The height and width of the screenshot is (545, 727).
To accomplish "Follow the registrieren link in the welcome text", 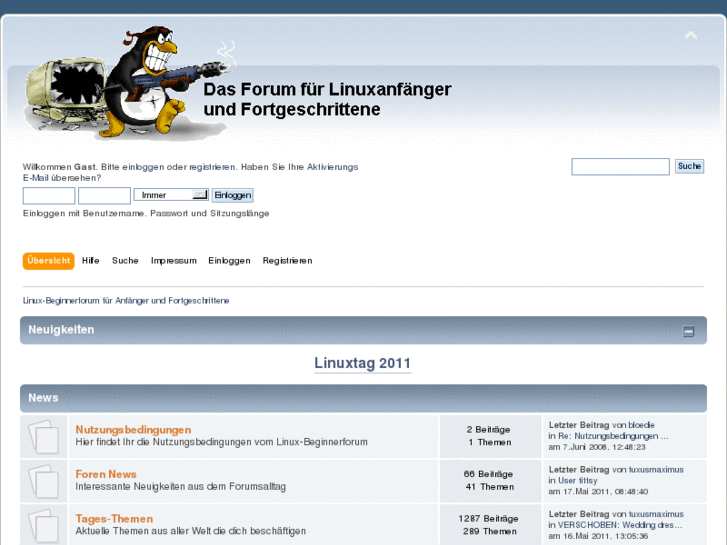I will (x=212, y=167).
